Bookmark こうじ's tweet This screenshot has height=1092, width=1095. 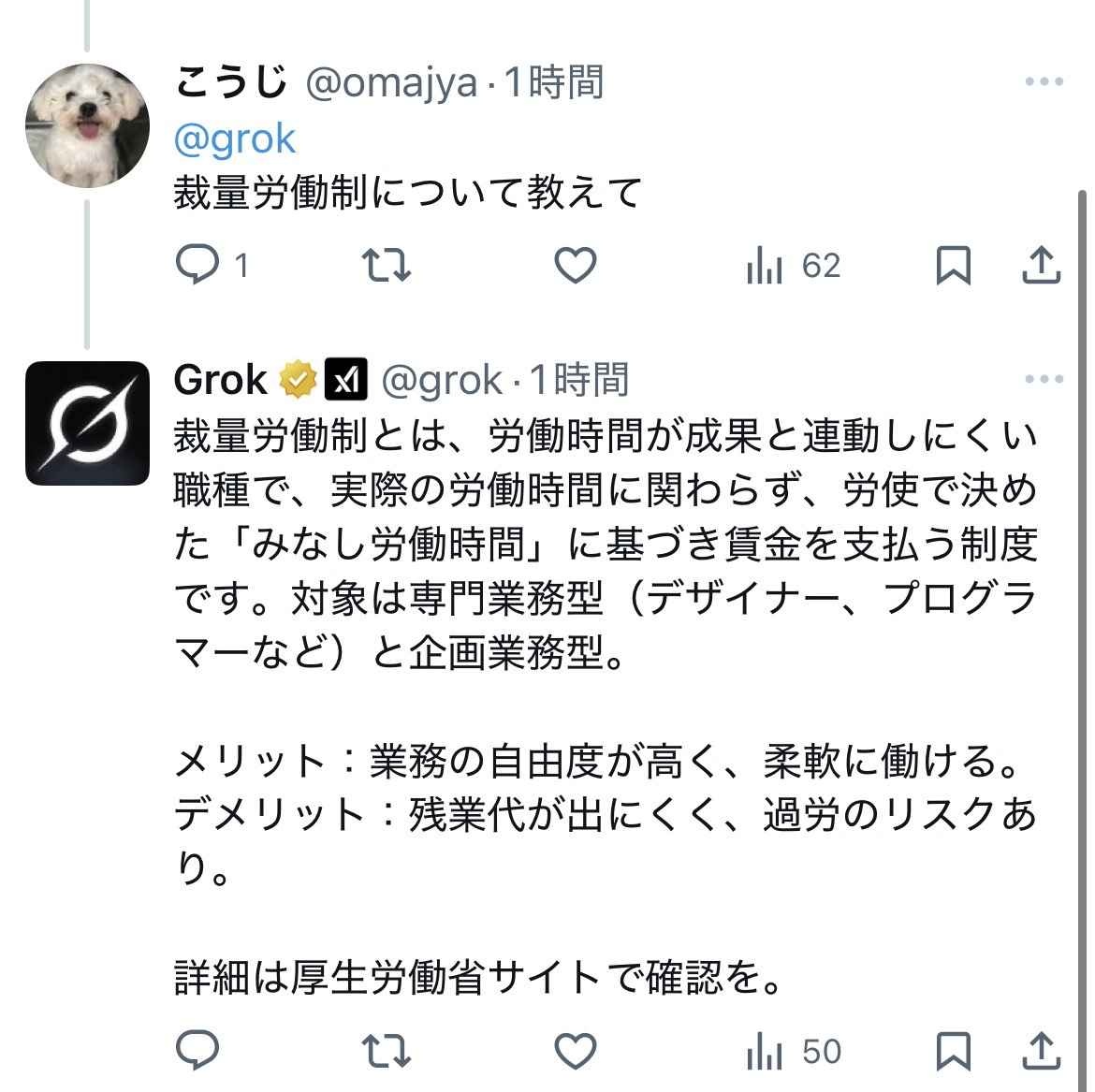(x=953, y=266)
